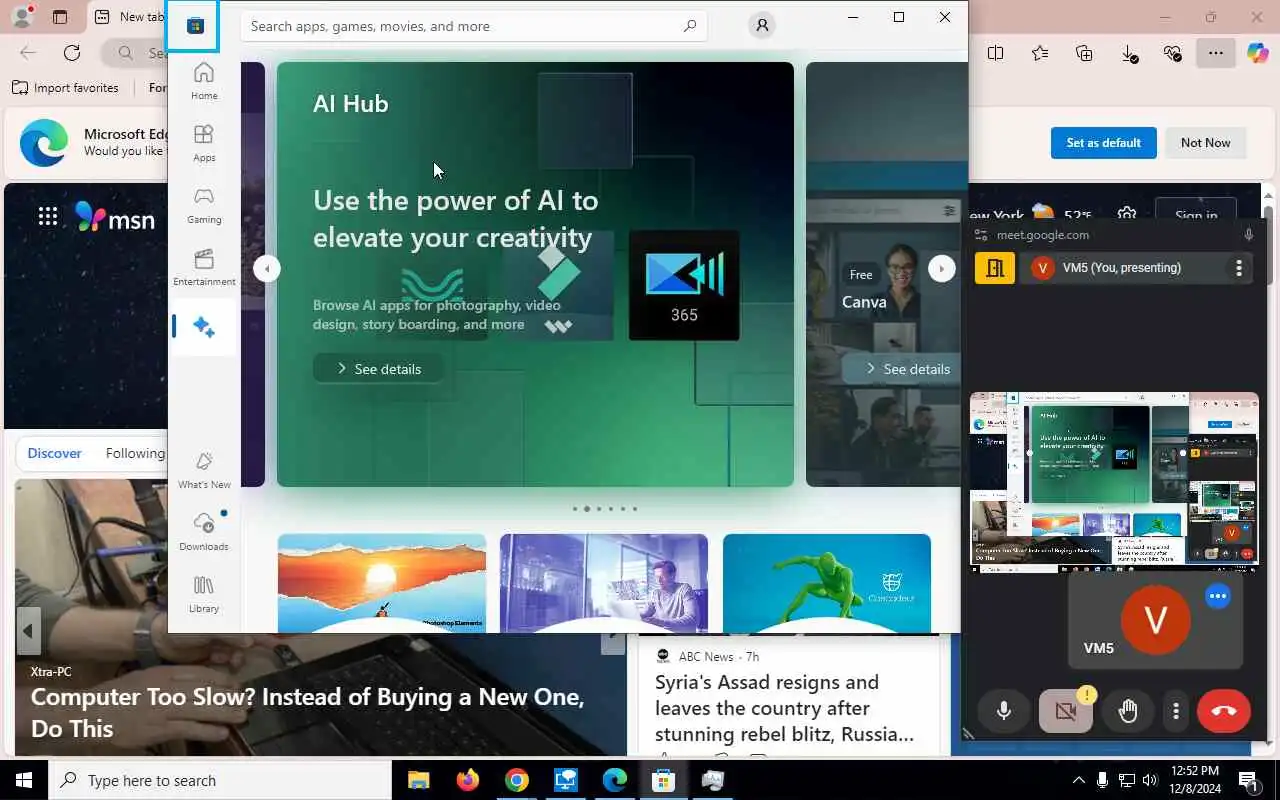Open site info icon beside meet.google.com

pyautogui.click(x=981, y=236)
